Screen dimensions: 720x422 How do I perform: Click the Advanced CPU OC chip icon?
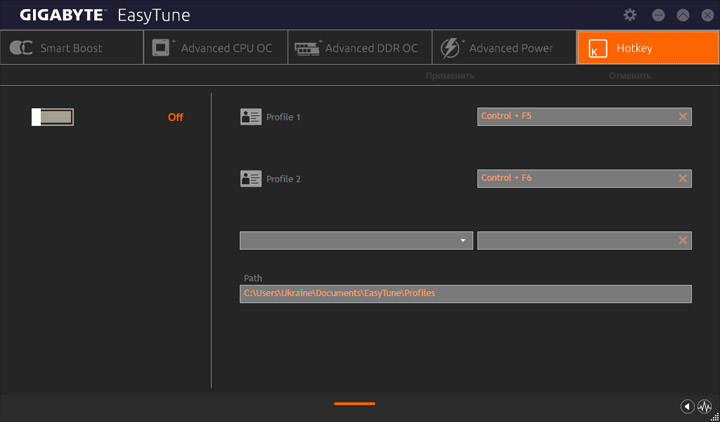coord(163,48)
